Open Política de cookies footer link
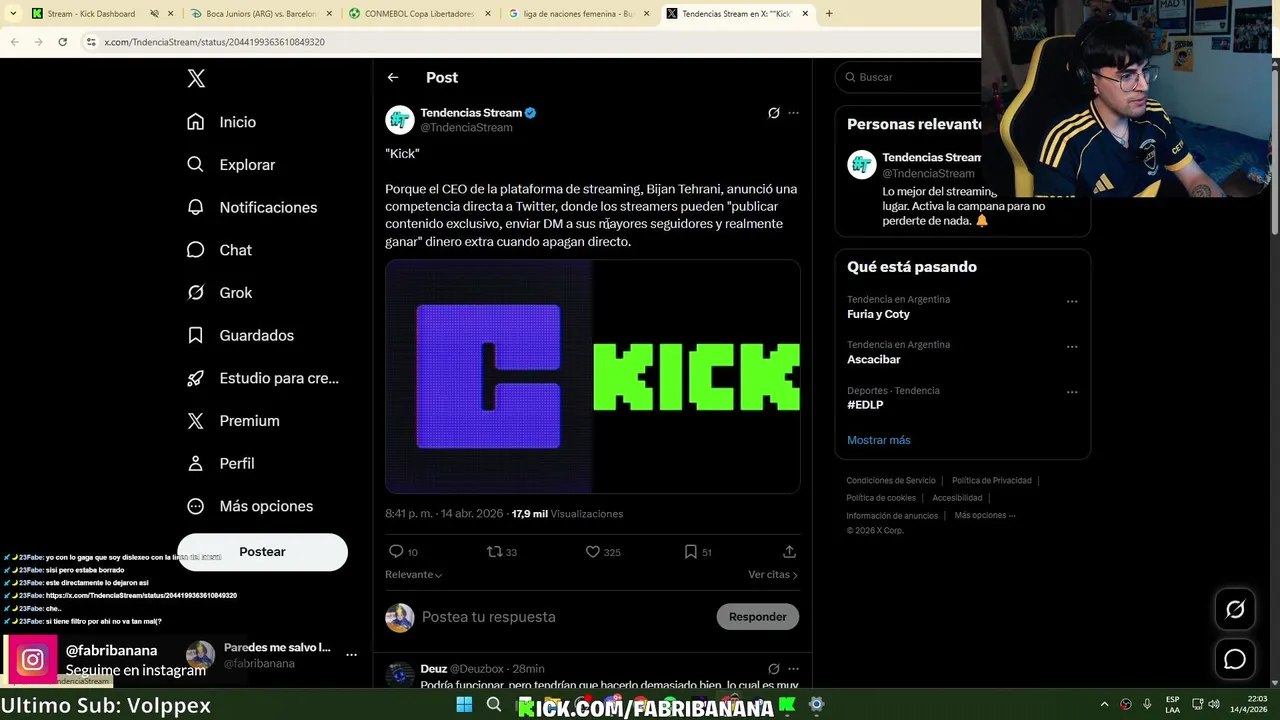The height and width of the screenshot is (720, 1280). click(x=880, y=498)
